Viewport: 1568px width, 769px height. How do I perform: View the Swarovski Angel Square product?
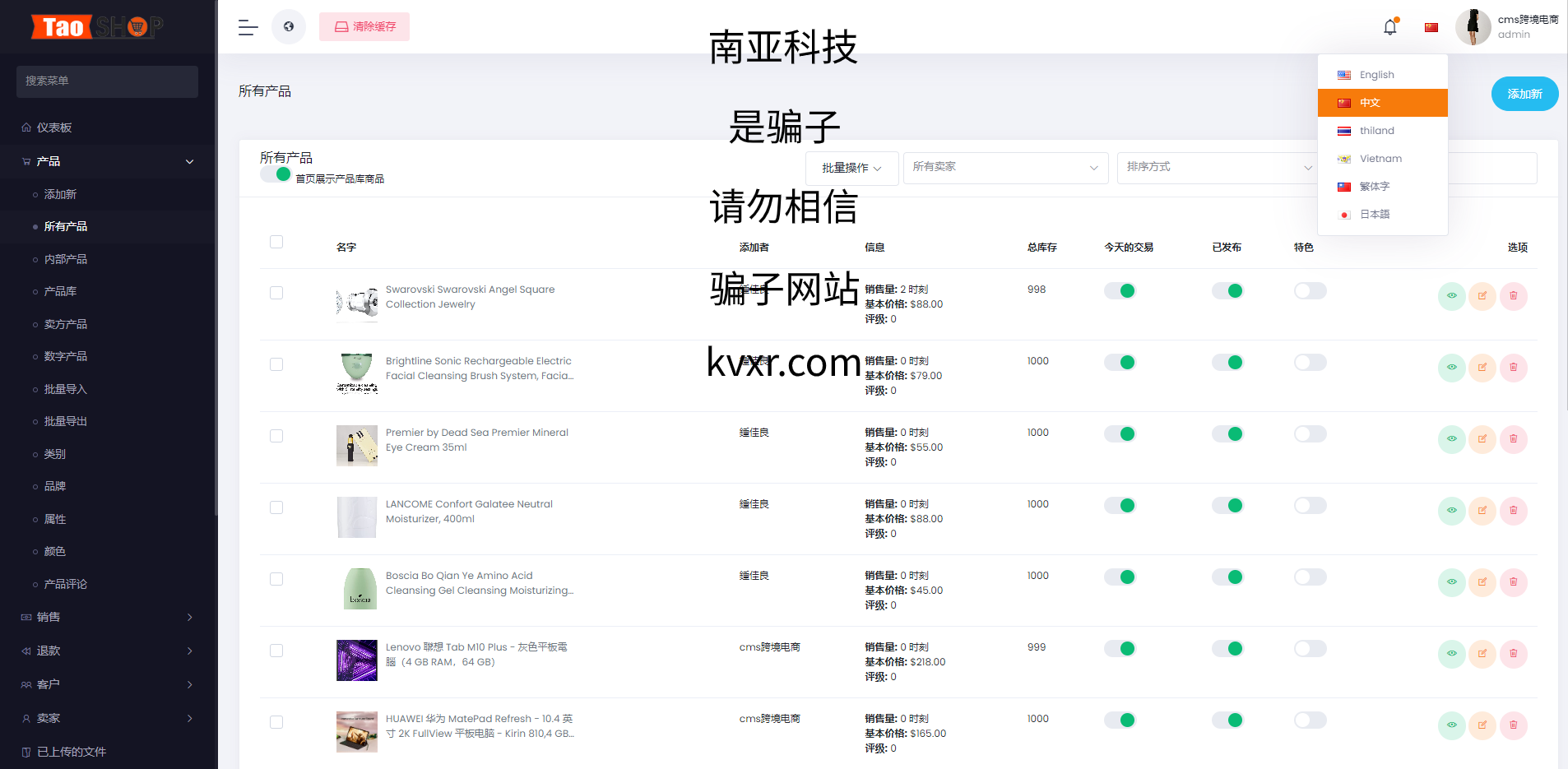[1452, 296]
